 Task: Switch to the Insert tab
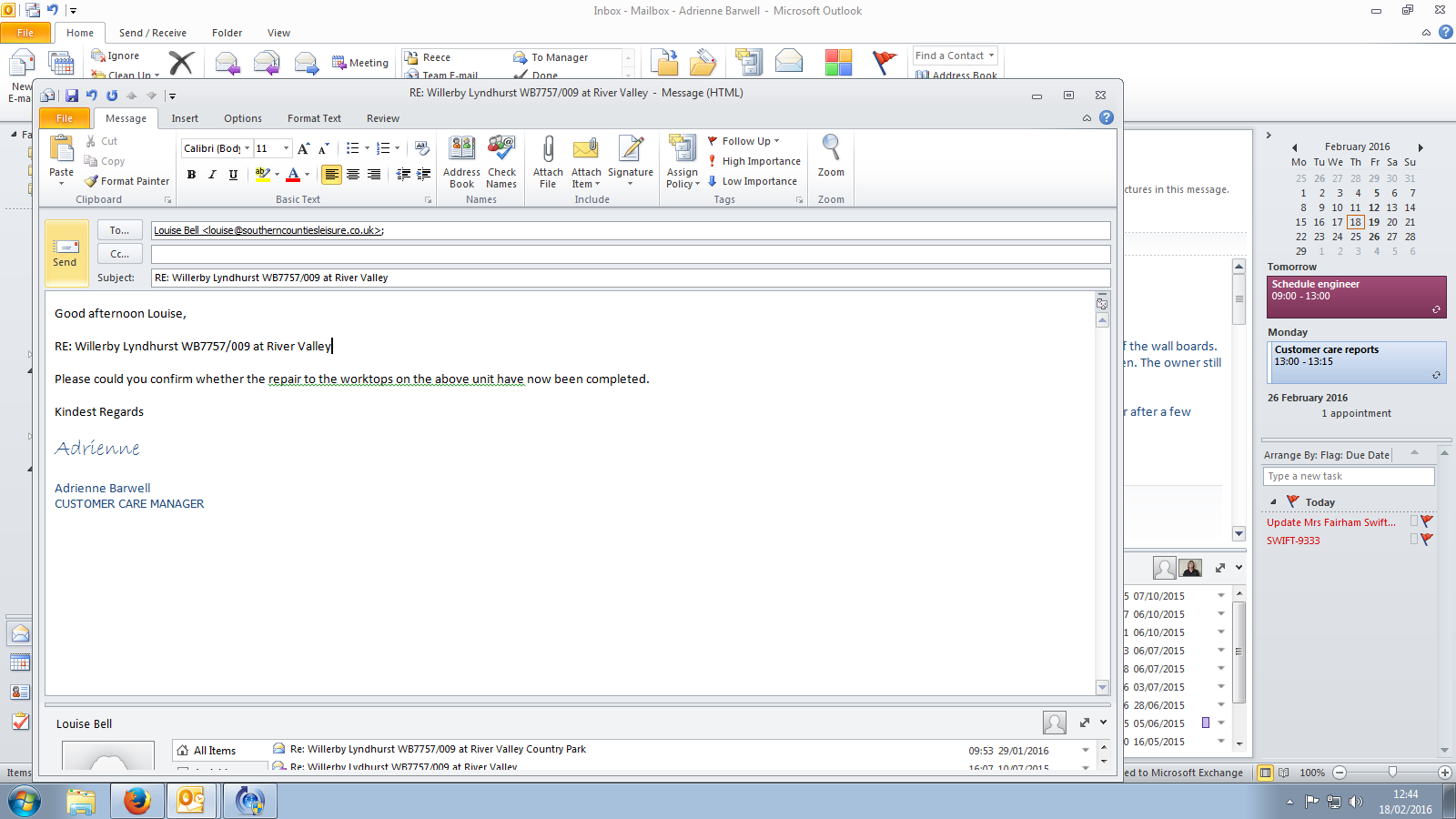pyautogui.click(x=185, y=118)
